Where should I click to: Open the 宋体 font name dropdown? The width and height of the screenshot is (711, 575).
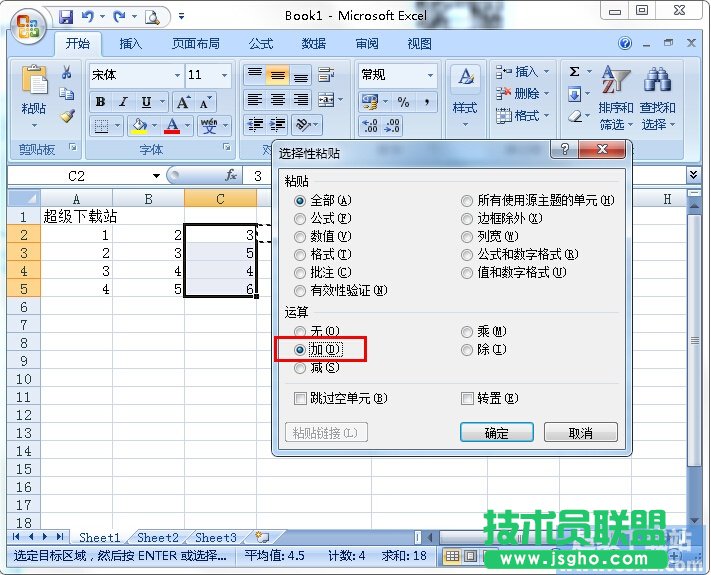pyautogui.click(x=177, y=75)
